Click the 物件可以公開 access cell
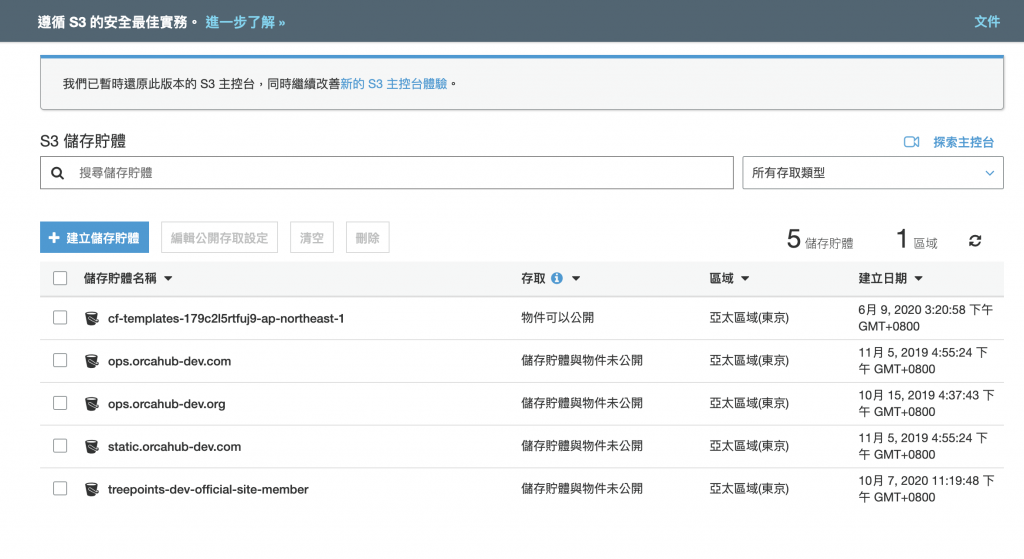This screenshot has height=559, width=1024. tap(557, 318)
